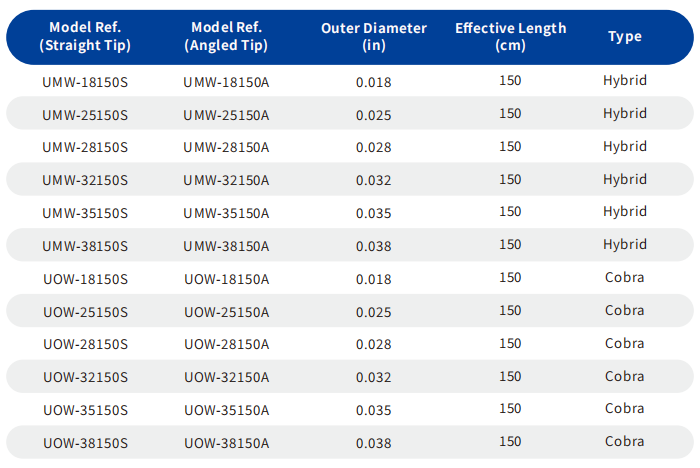Select UOW-25150A in the table
This screenshot has width=700, height=468.
[226, 311]
